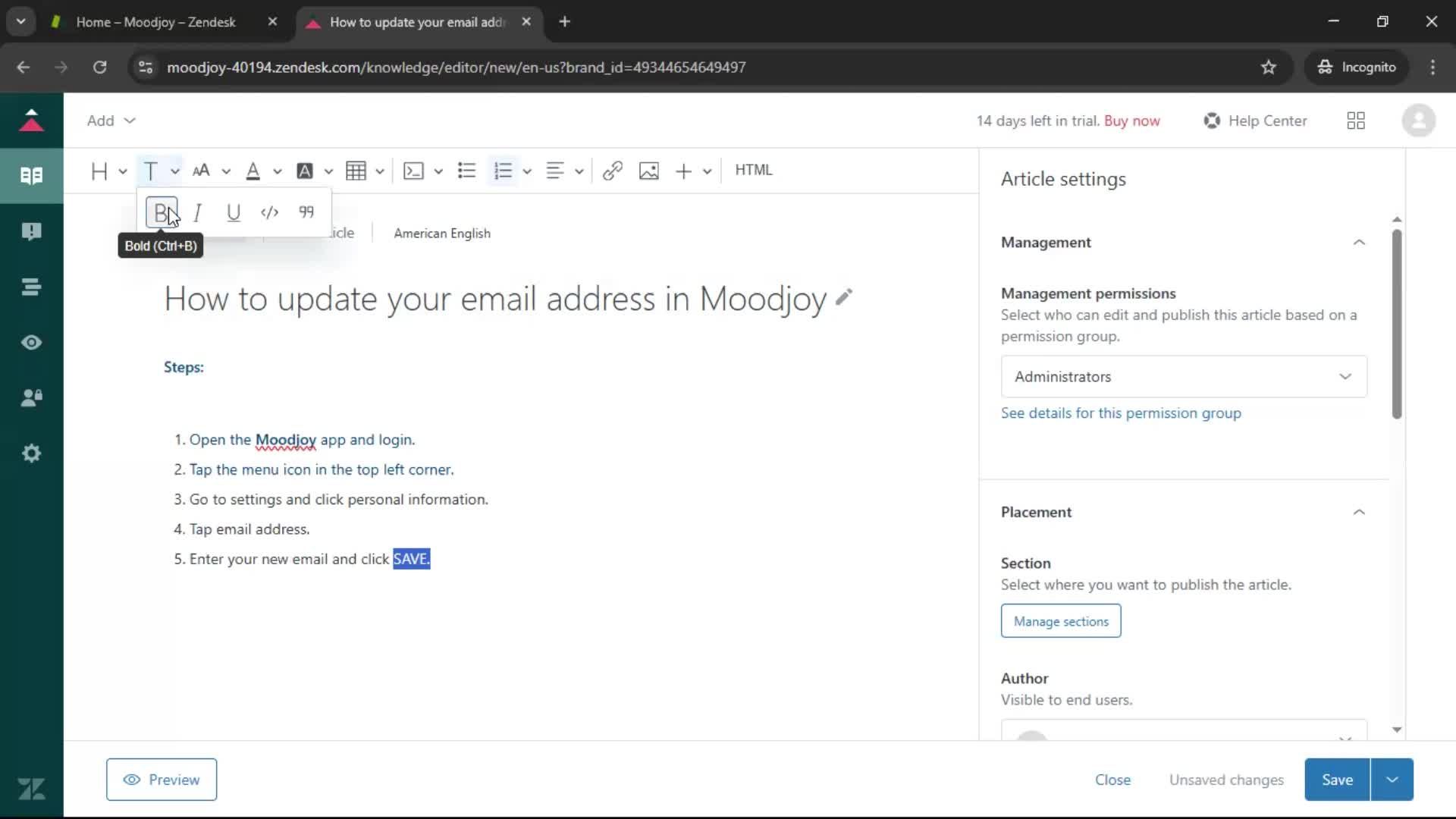Click the article settings scrollbar
This screenshot has height=819, width=1456.
click(1397, 324)
